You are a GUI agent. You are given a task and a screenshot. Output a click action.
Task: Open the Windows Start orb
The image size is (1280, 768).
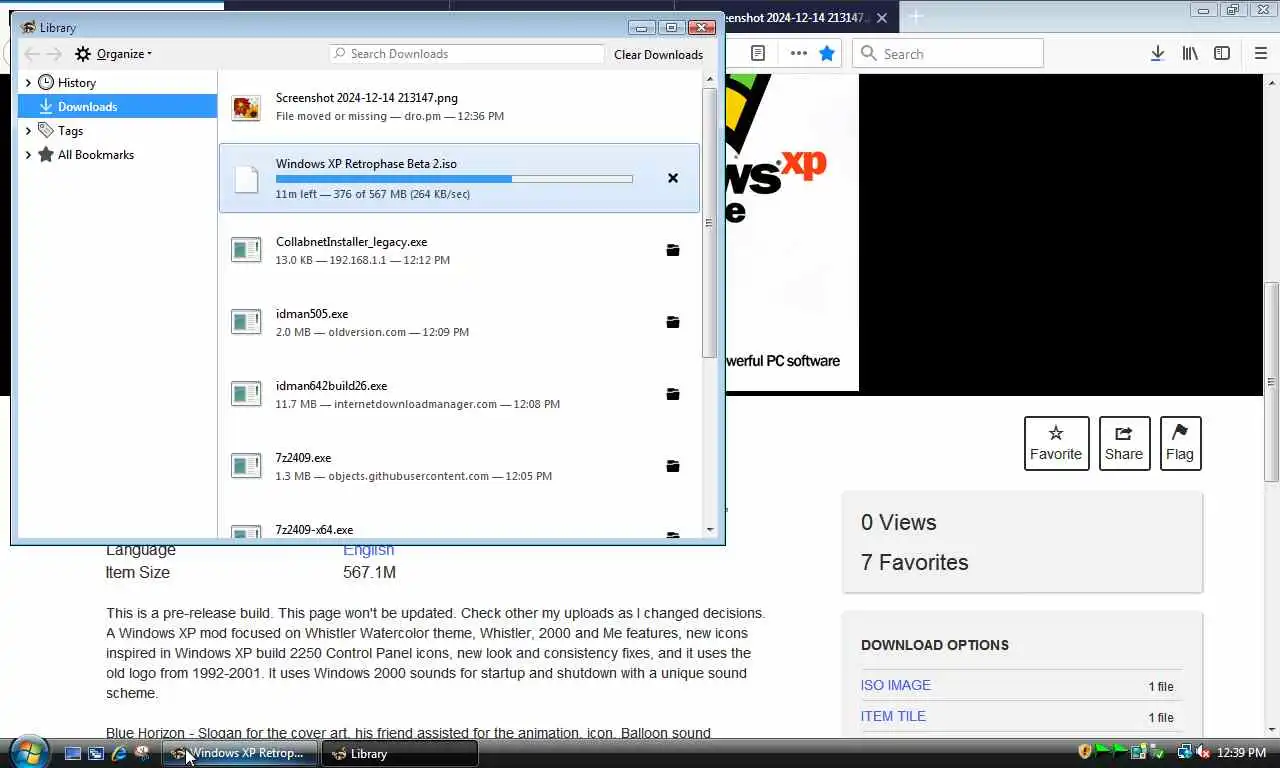point(30,752)
